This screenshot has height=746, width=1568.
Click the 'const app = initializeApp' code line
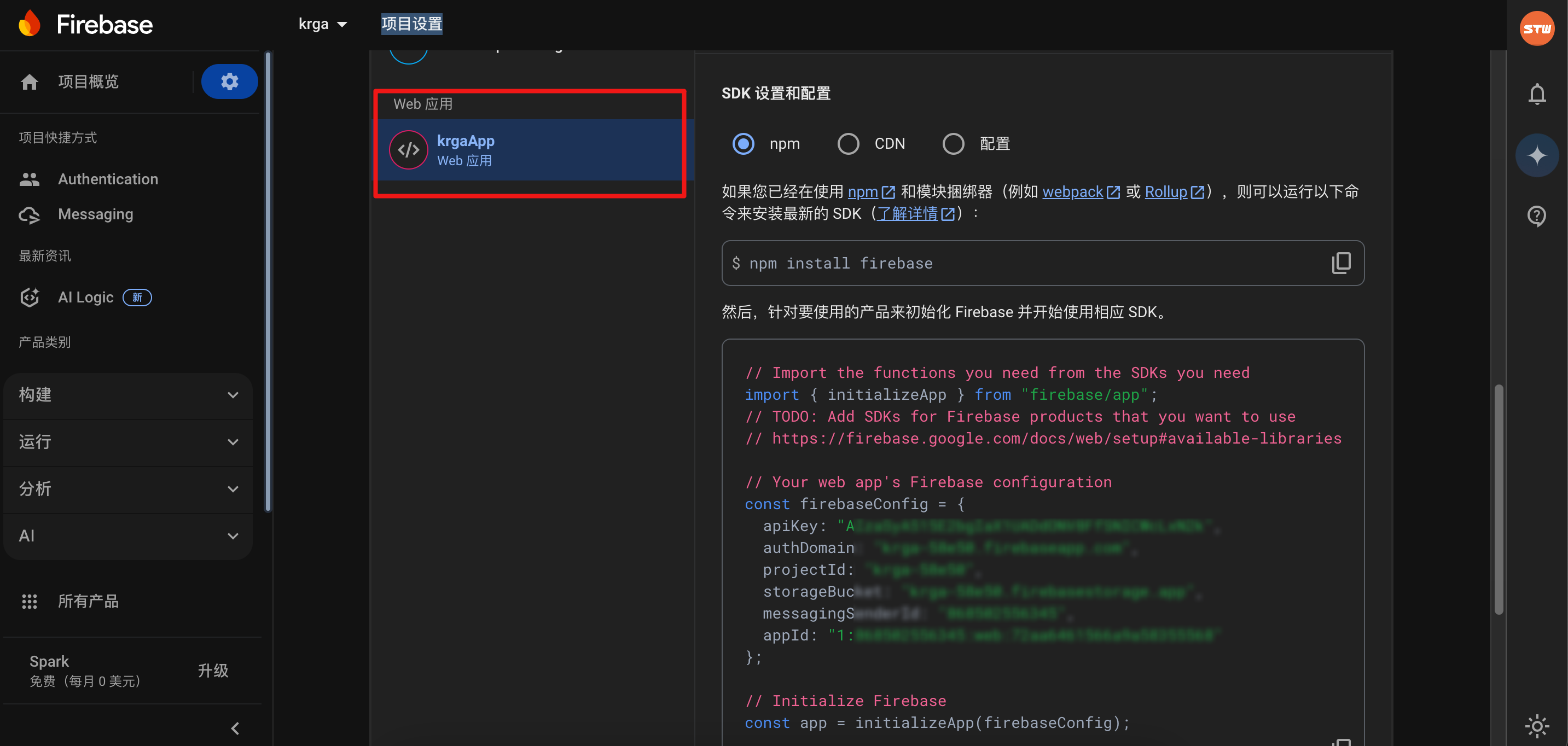937,722
